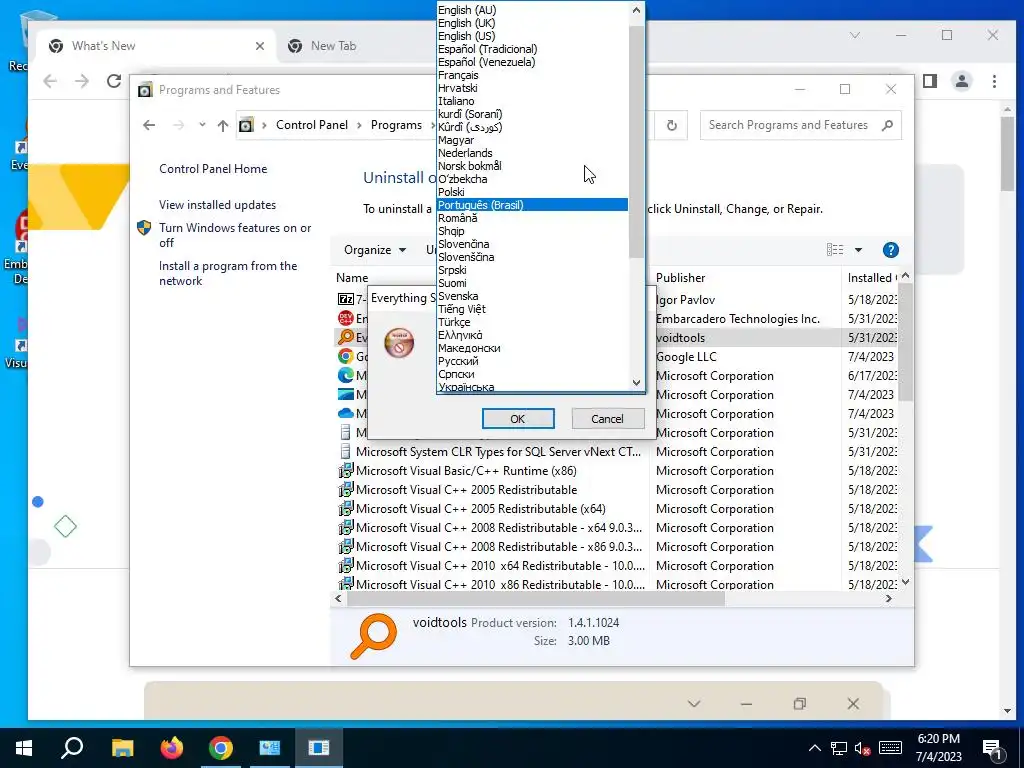This screenshot has height=768, width=1024.
Task: Select the Microsoft Edge program icon
Action: 345,376
